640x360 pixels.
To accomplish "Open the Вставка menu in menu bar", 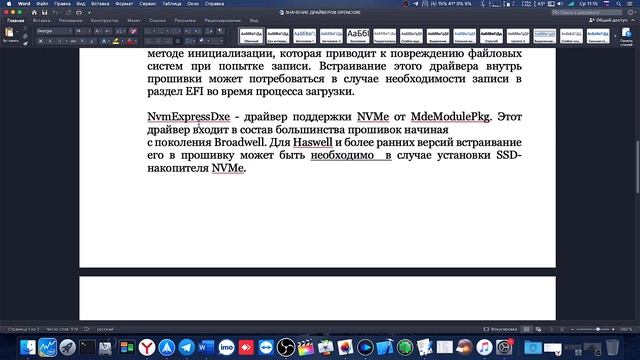I will coord(100,4).
